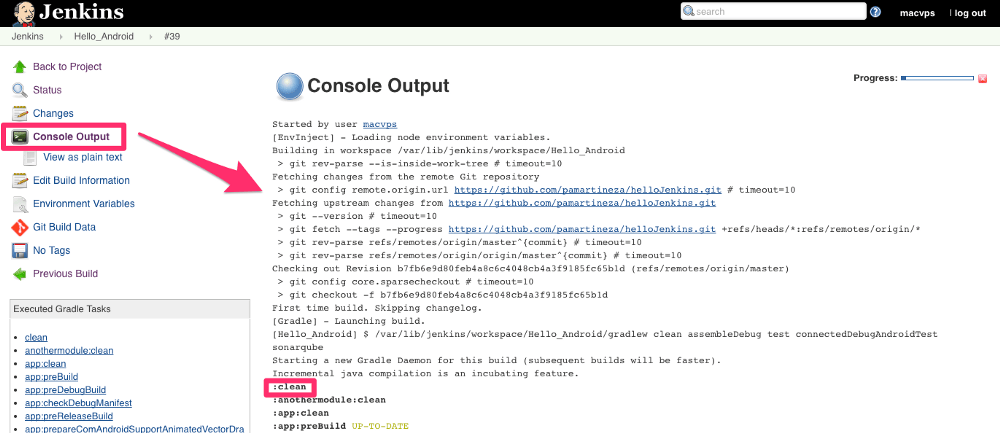This screenshot has width=1000, height=433.
Task: Click the Git Build Data icon
Action: (19, 227)
